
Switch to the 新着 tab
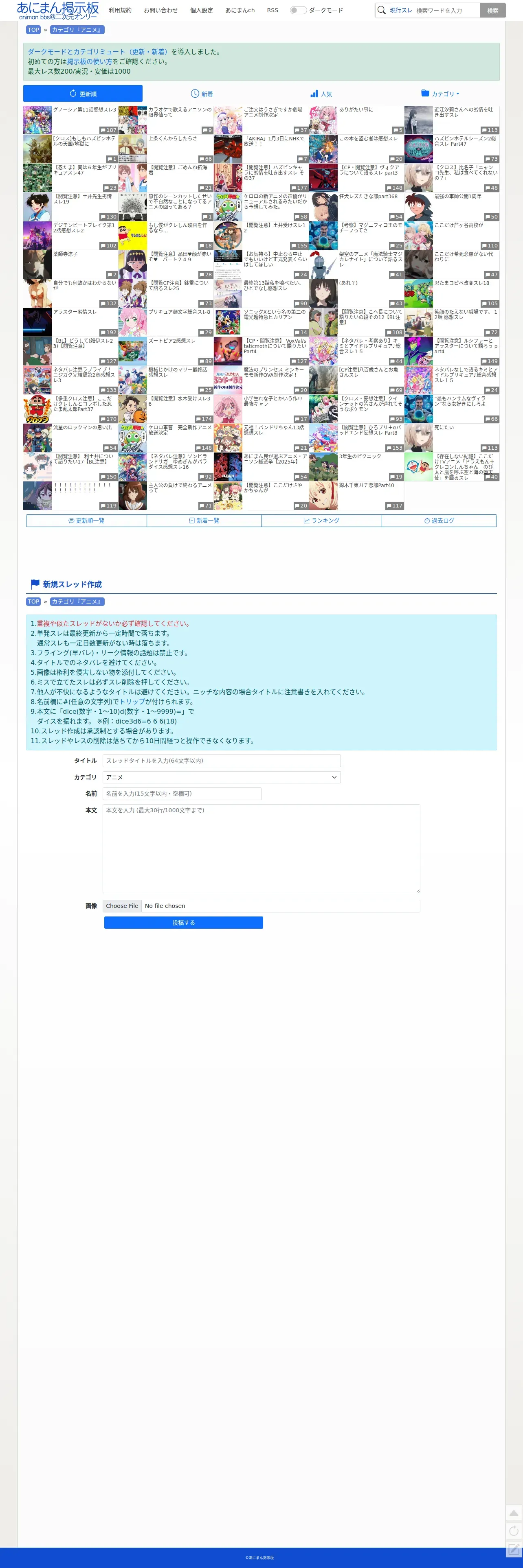click(202, 94)
